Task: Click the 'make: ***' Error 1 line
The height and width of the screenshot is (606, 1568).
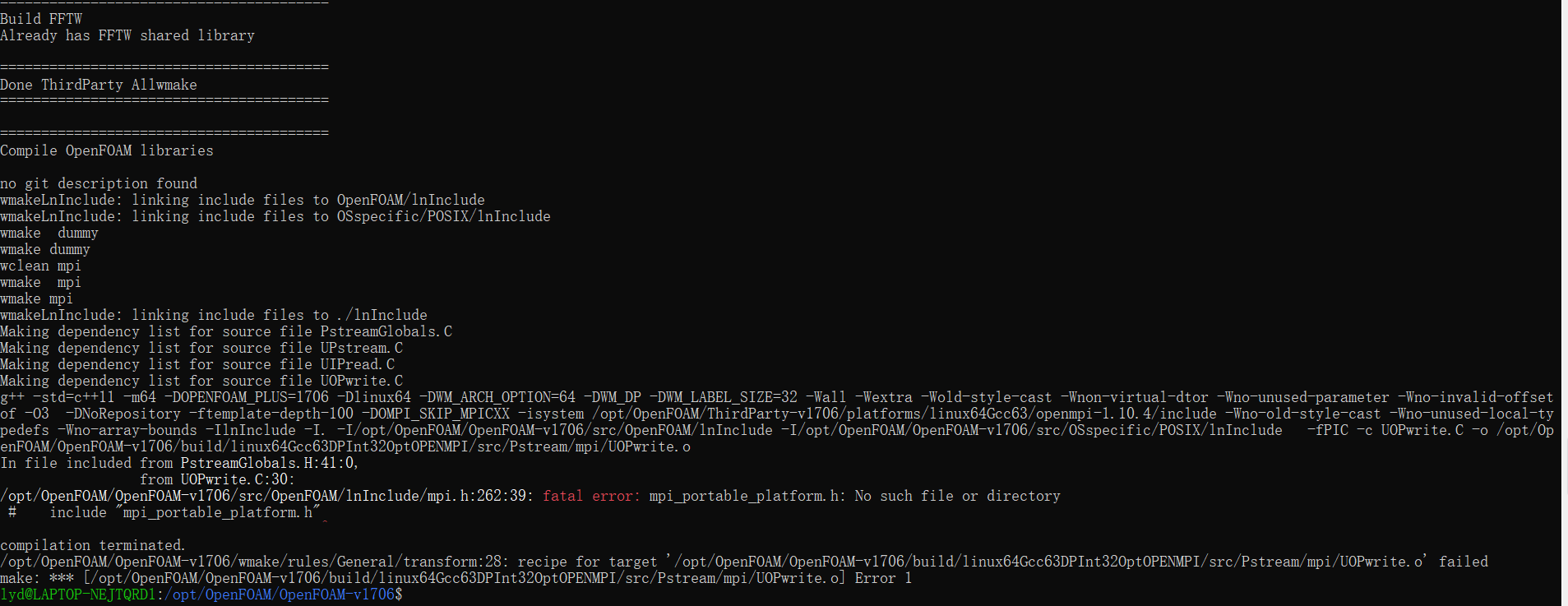Action: [456, 578]
